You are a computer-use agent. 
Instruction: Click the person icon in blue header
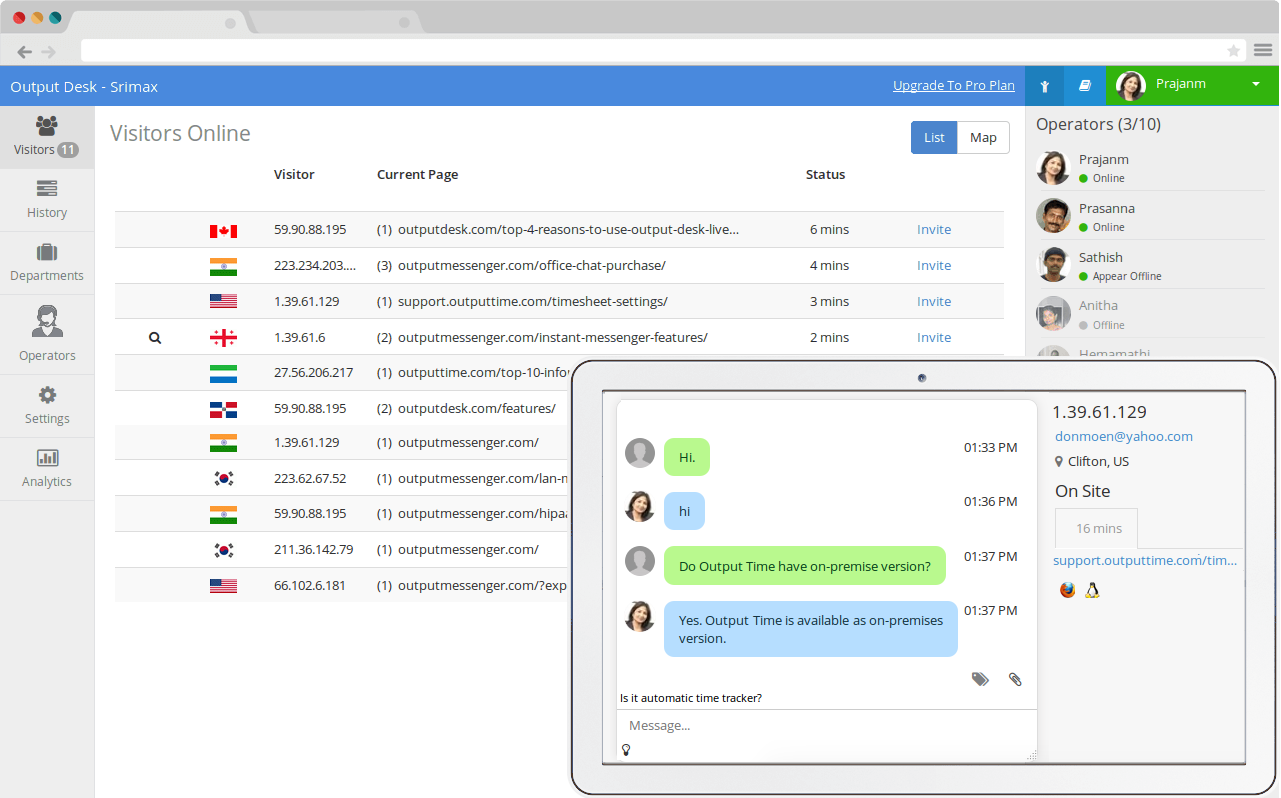click(x=1044, y=86)
